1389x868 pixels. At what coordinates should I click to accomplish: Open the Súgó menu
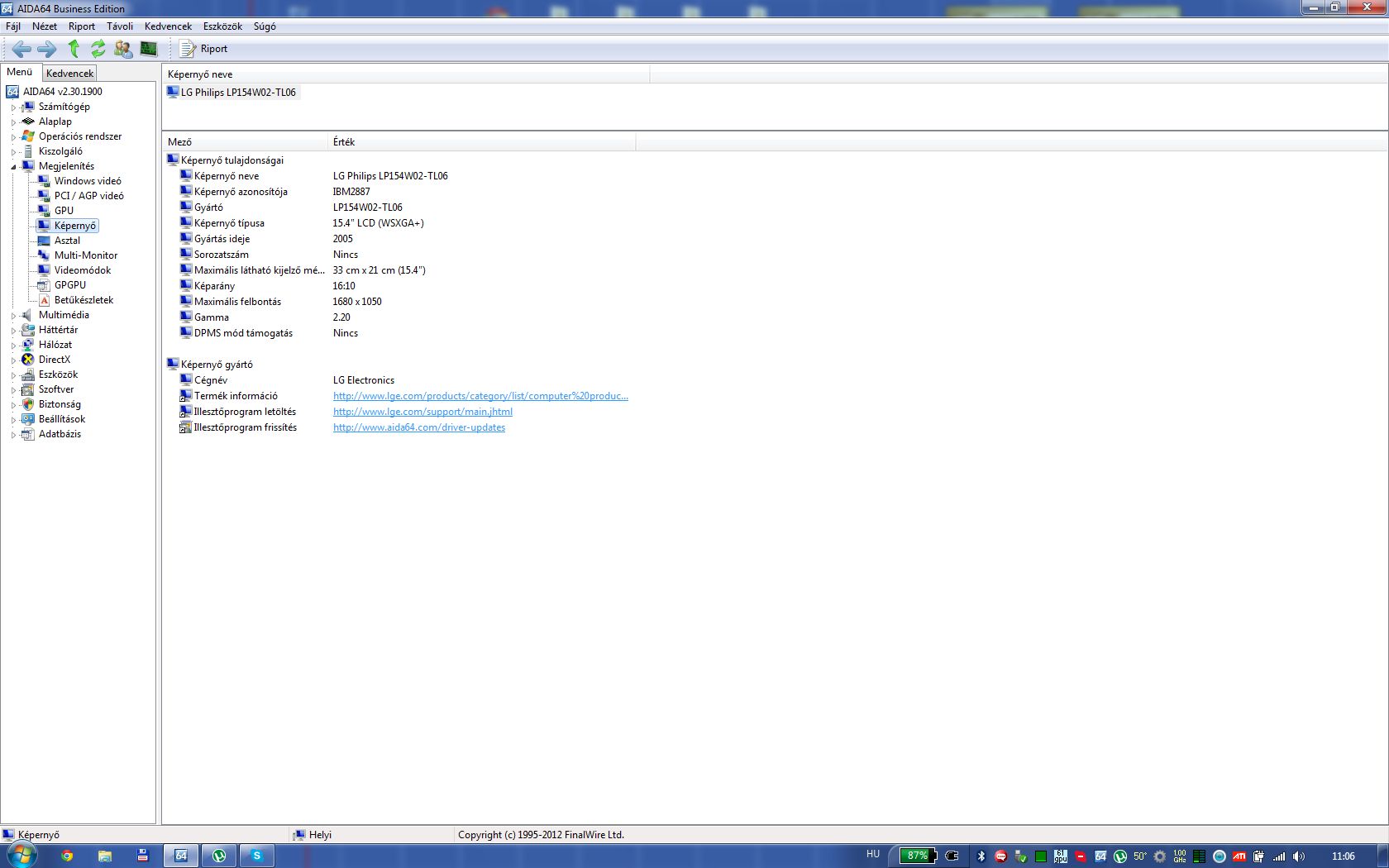tap(265, 26)
